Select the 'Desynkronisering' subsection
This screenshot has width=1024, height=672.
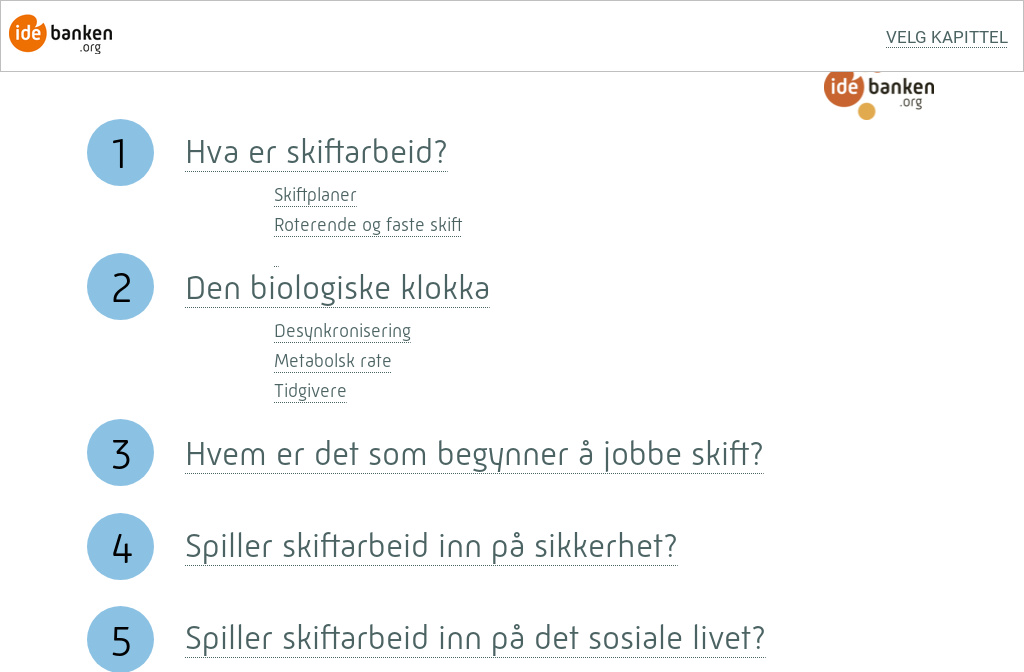point(342,331)
